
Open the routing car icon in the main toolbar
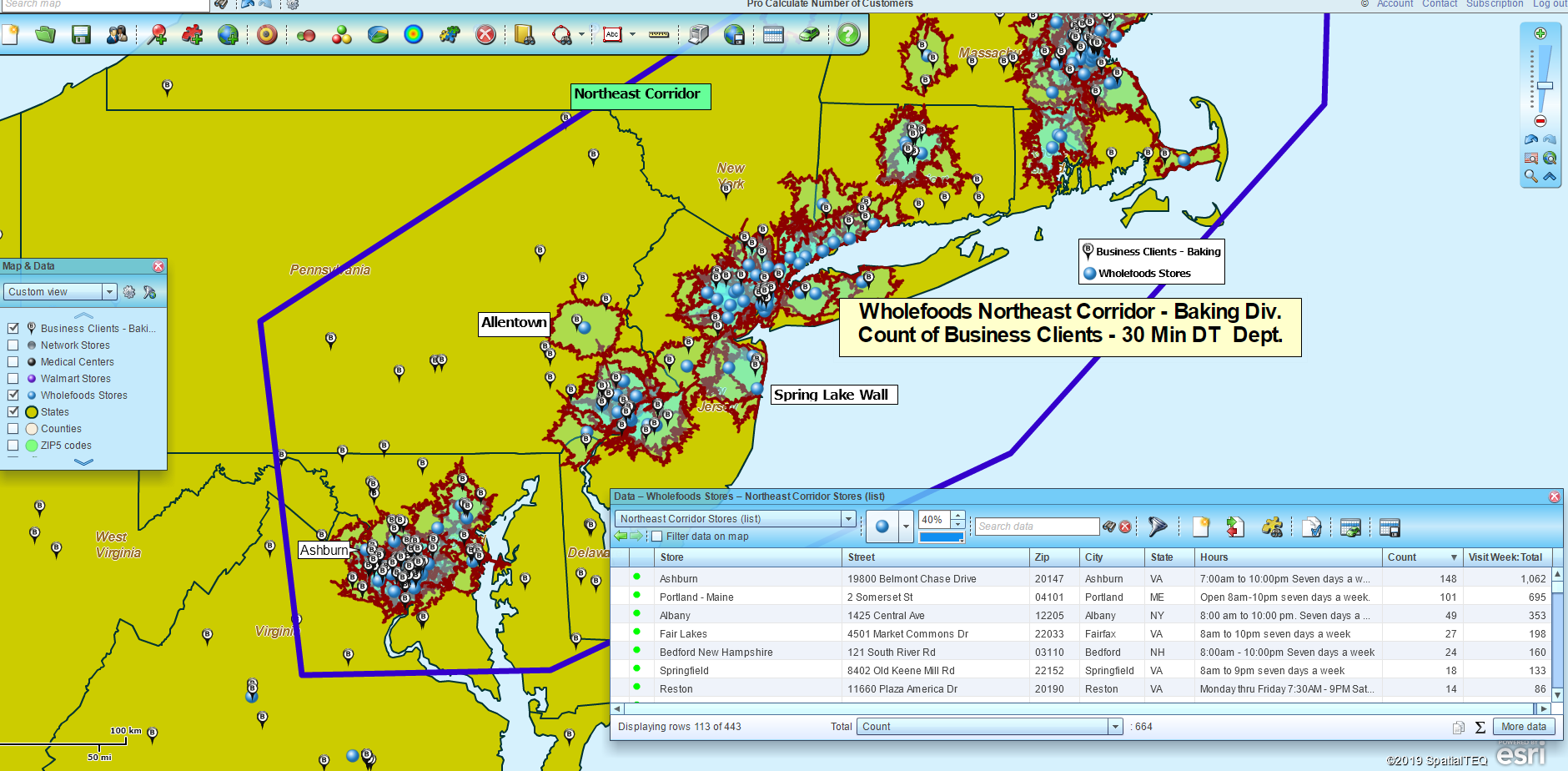click(x=809, y=34)
